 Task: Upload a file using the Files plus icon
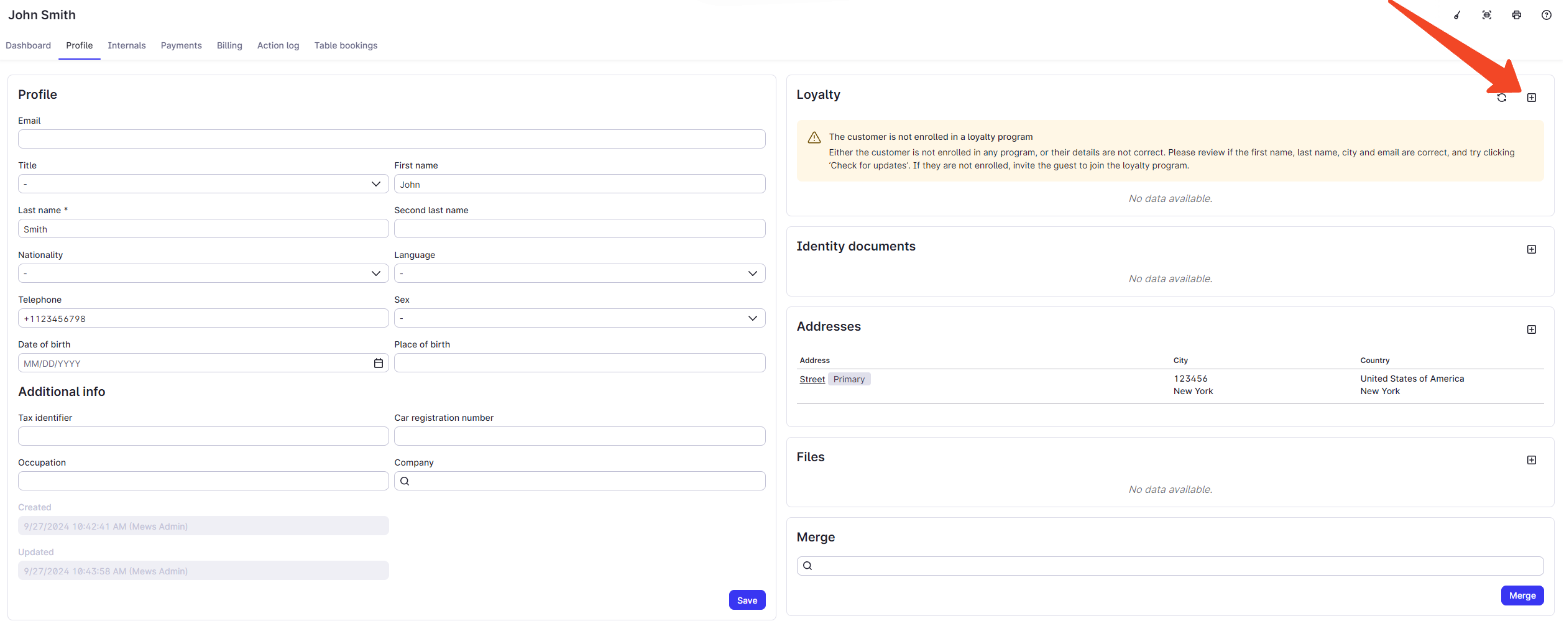[1531, 459]
